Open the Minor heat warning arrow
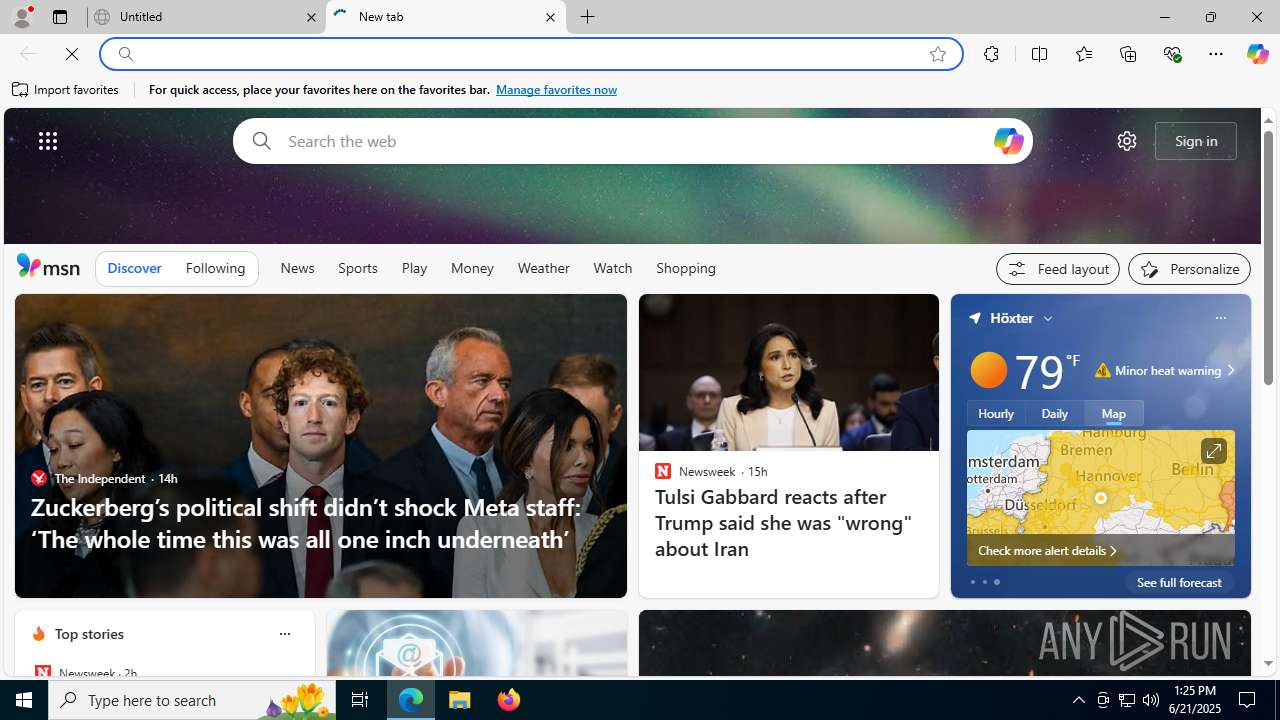 point(1230,371)
